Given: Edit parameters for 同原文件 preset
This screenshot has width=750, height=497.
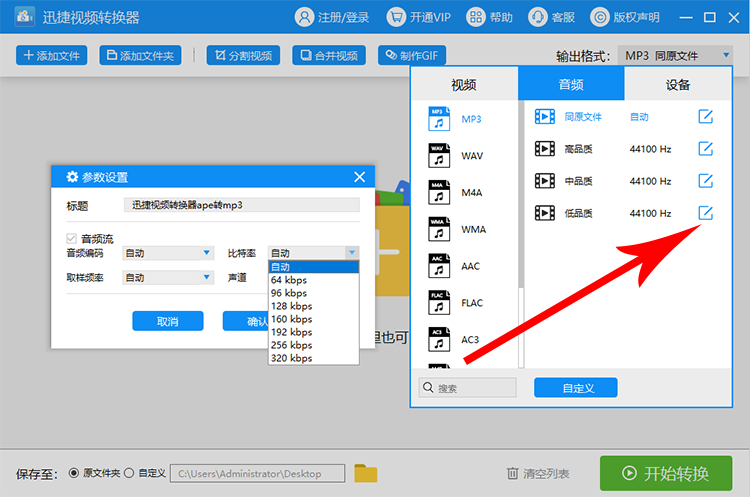Looking at the screenshot, I should [706, 116].
